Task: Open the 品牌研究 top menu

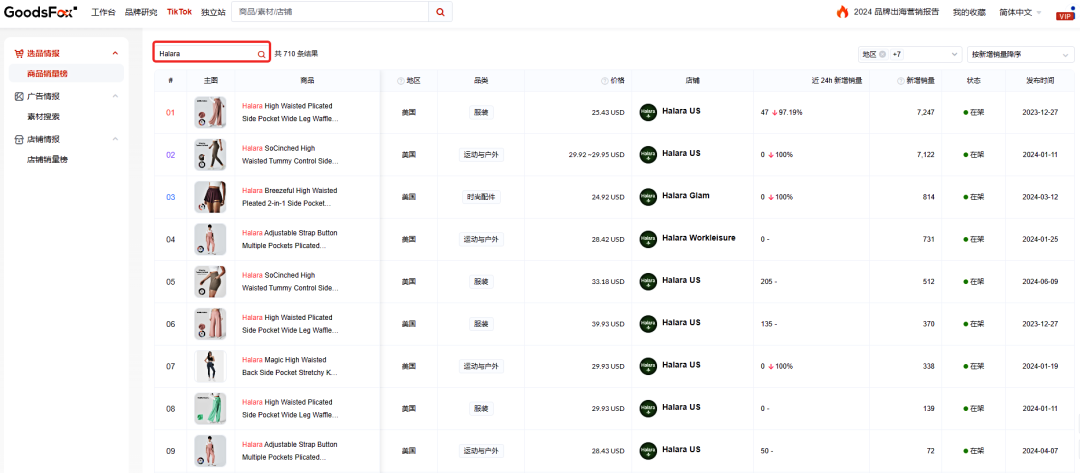Action: [x=141, y=12]
